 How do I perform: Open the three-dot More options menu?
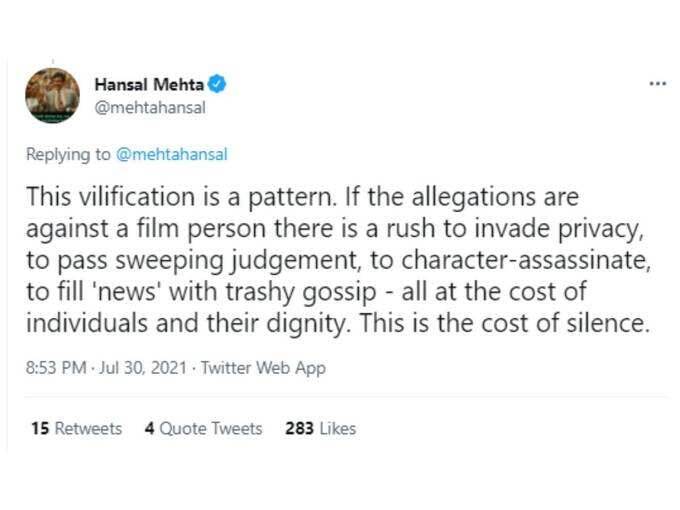pyautogui.click(x=657, y=83)
